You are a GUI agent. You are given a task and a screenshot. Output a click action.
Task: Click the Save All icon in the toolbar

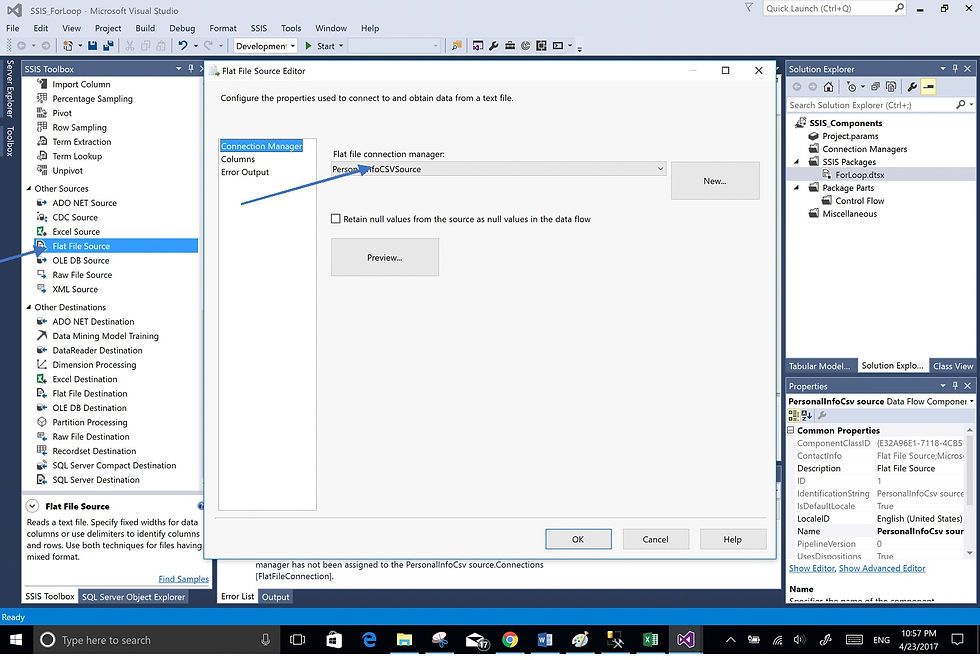pos(108,46)
